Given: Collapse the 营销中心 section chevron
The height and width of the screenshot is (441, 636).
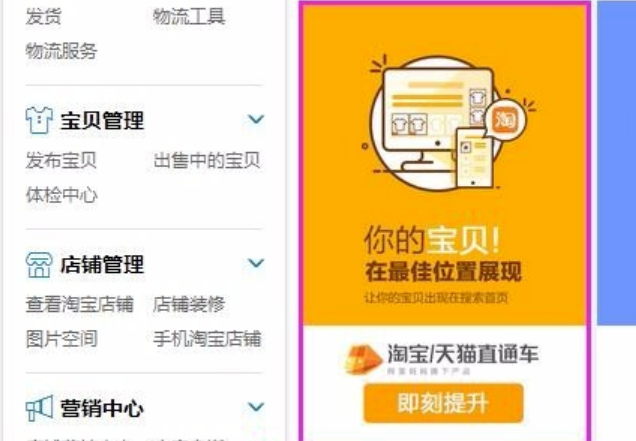Looking at the screenshot, I should point(256,407).
